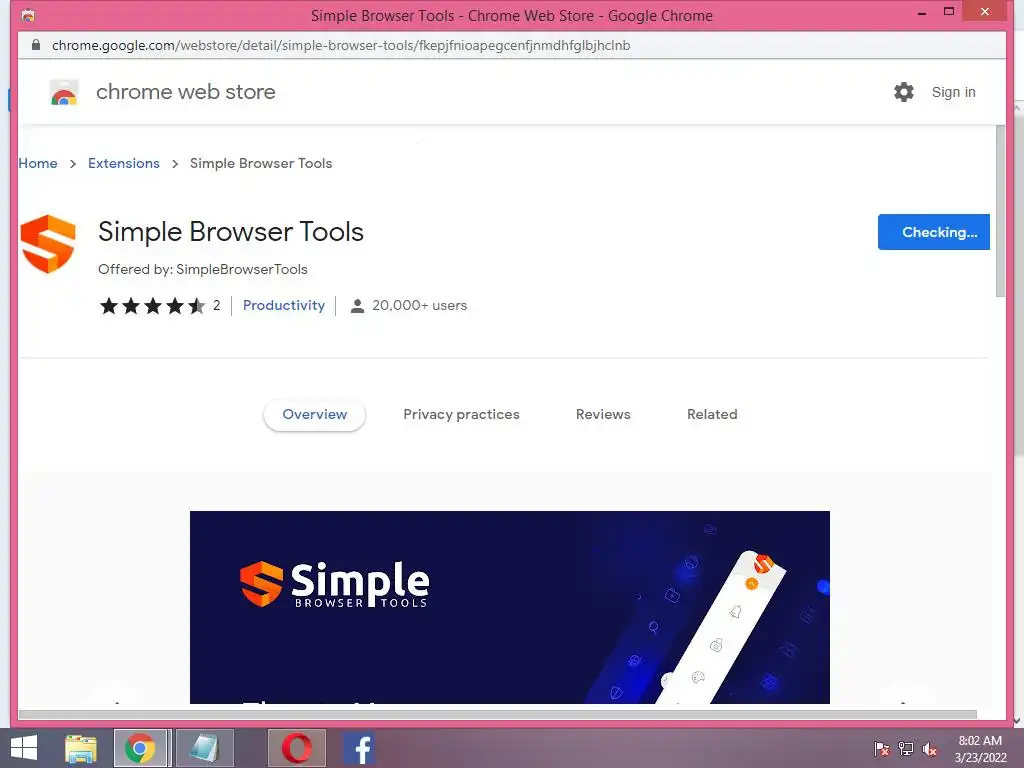Click the network tray icon
This screenshot has width=1024, height=768.
coord(906,748)
